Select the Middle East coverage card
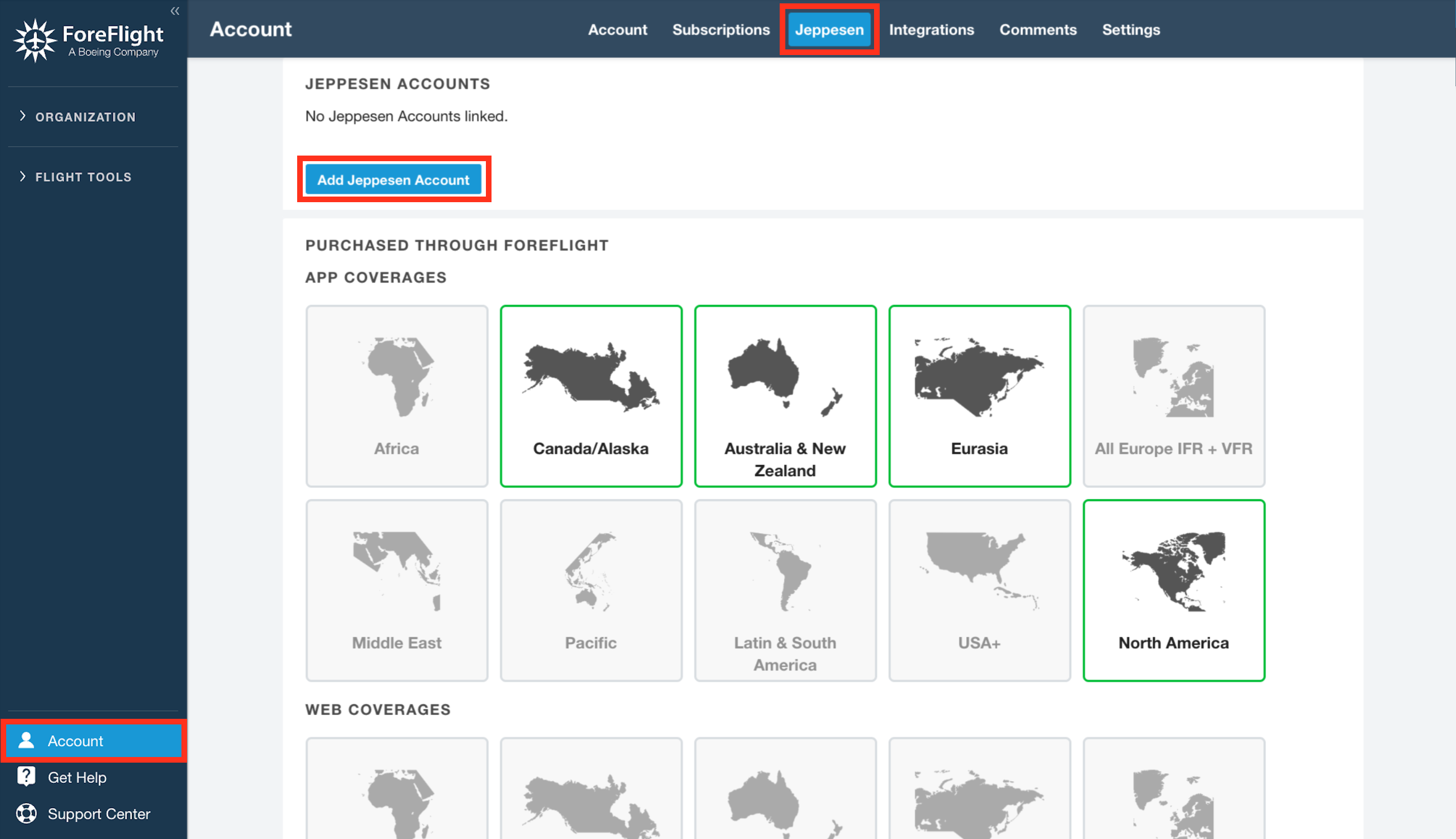This screenshot has height=839, width=1456. 397,590
